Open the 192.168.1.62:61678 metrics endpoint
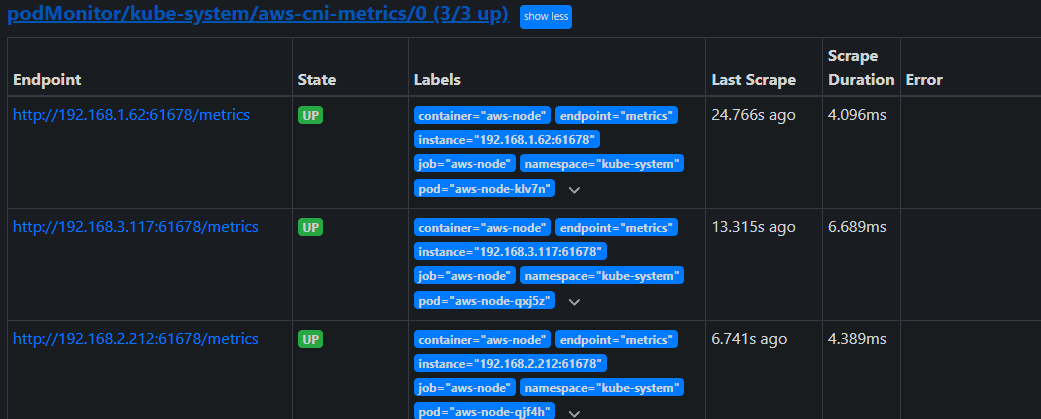Image resolution: width=1041 pixels, height=419 pixels. 131,115
